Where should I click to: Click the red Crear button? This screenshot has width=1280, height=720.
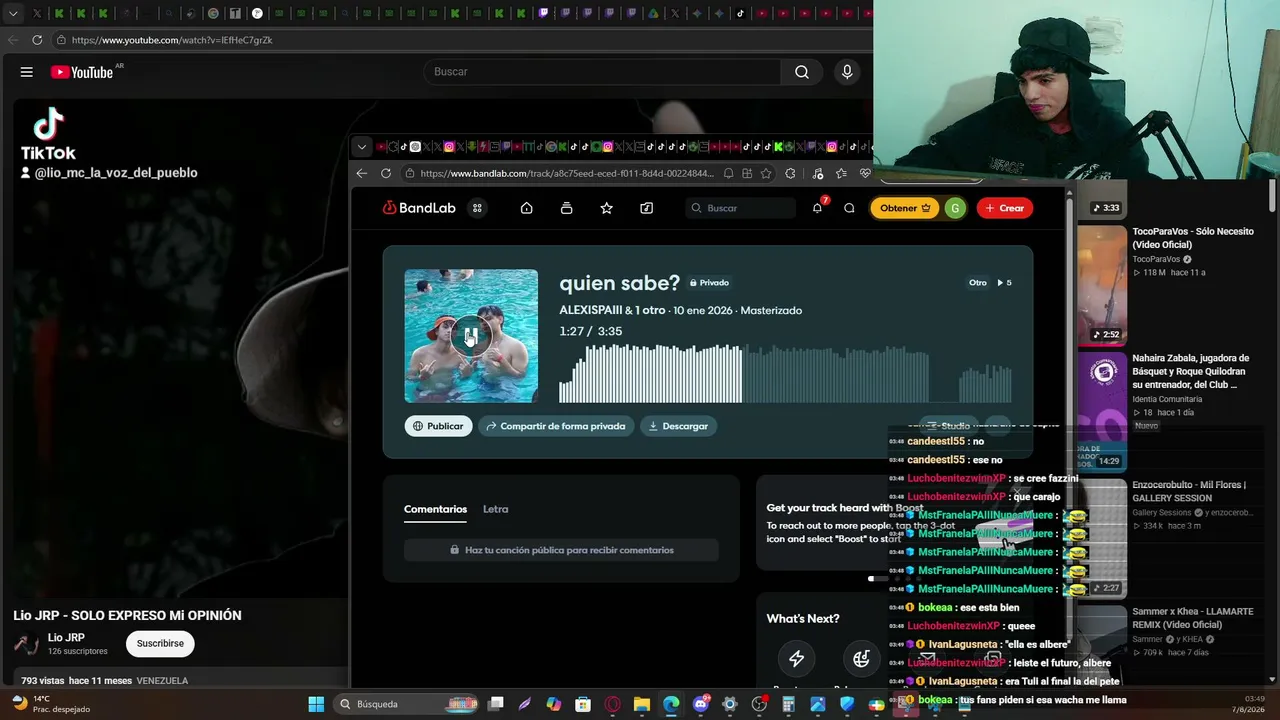(x=1005, y=208)
